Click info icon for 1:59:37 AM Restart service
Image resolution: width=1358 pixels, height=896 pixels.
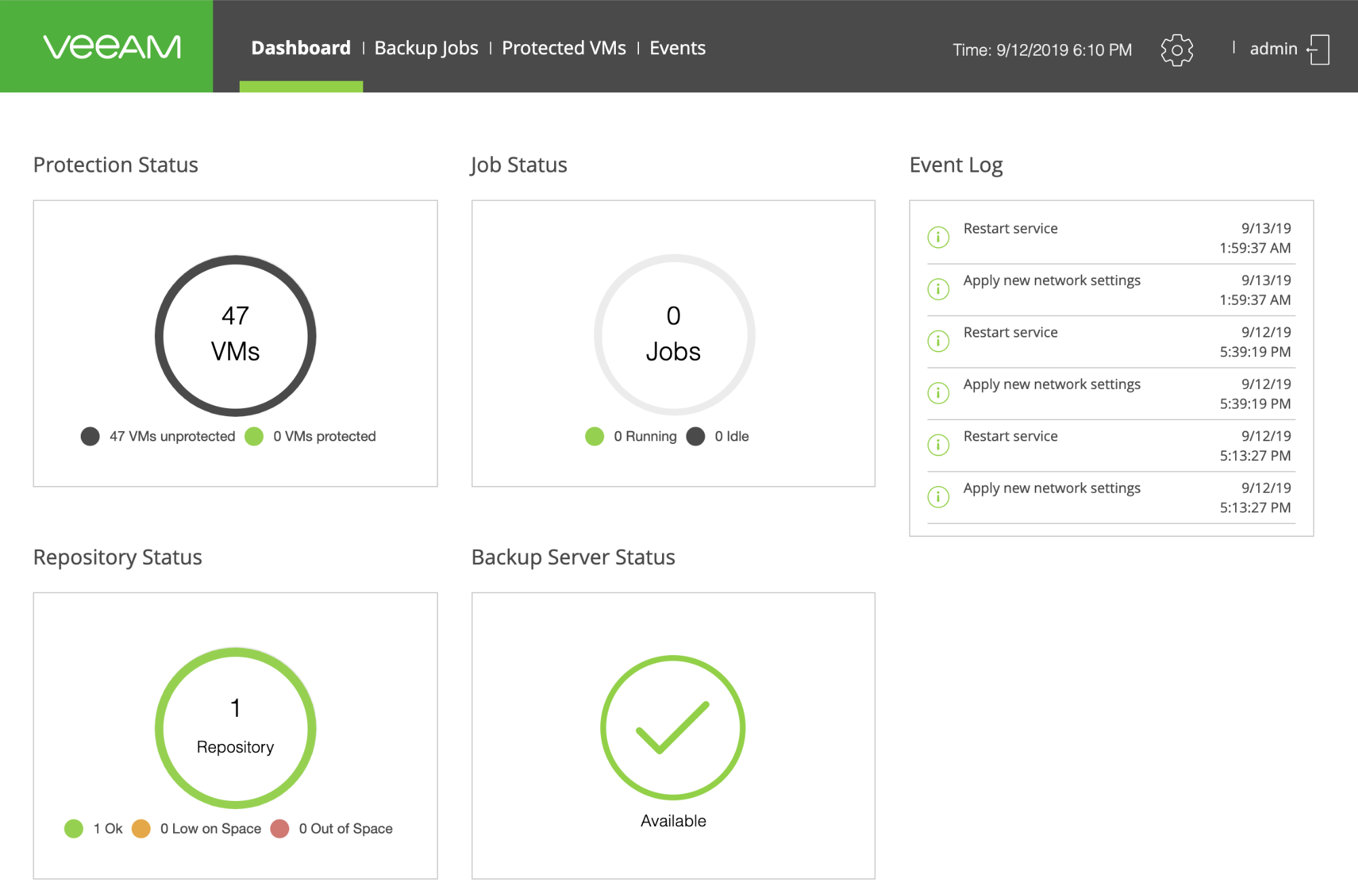[x=938, y=237]
